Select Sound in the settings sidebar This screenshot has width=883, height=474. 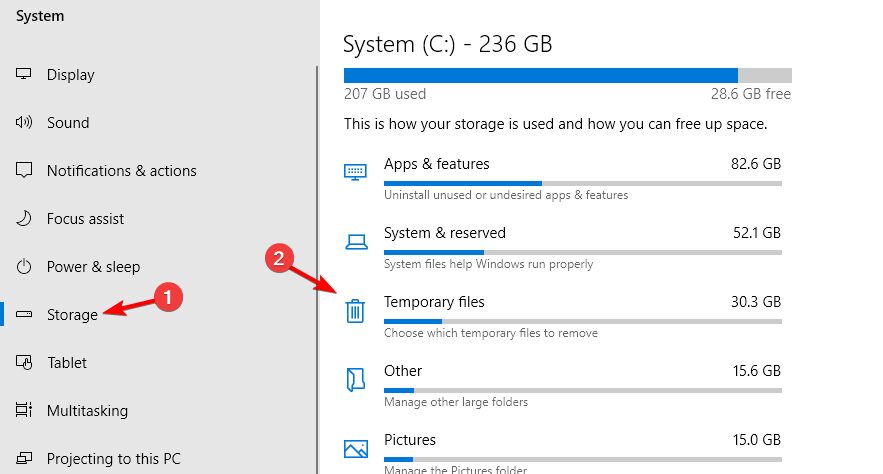[68, 123]
